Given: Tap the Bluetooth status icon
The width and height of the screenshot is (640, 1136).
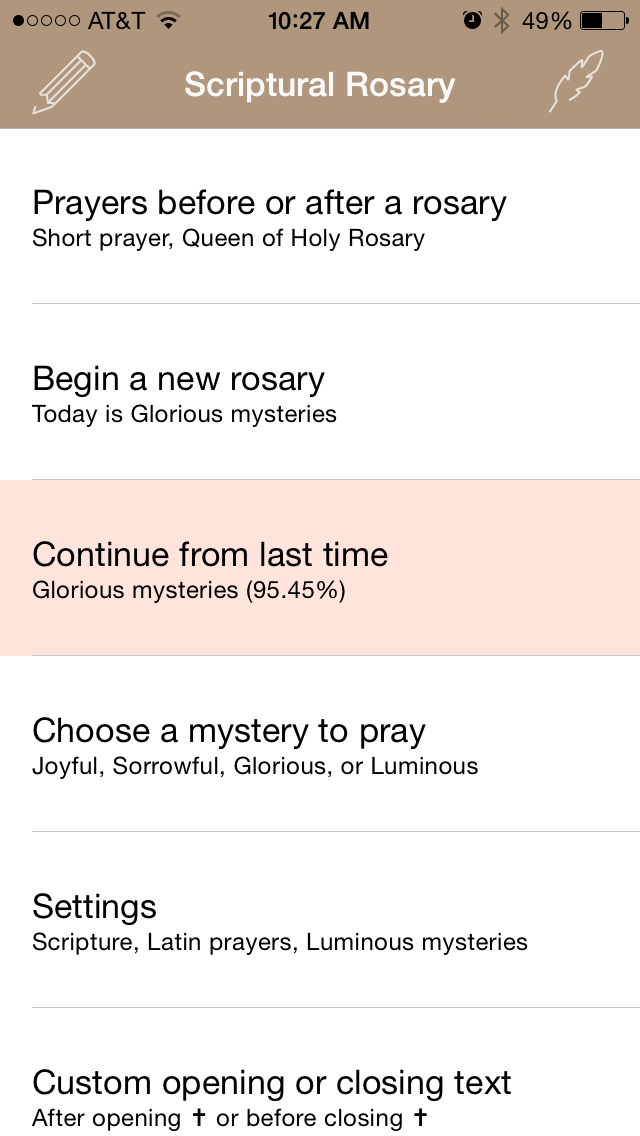Looking at the screenshot, I should (x=502, y=20).
